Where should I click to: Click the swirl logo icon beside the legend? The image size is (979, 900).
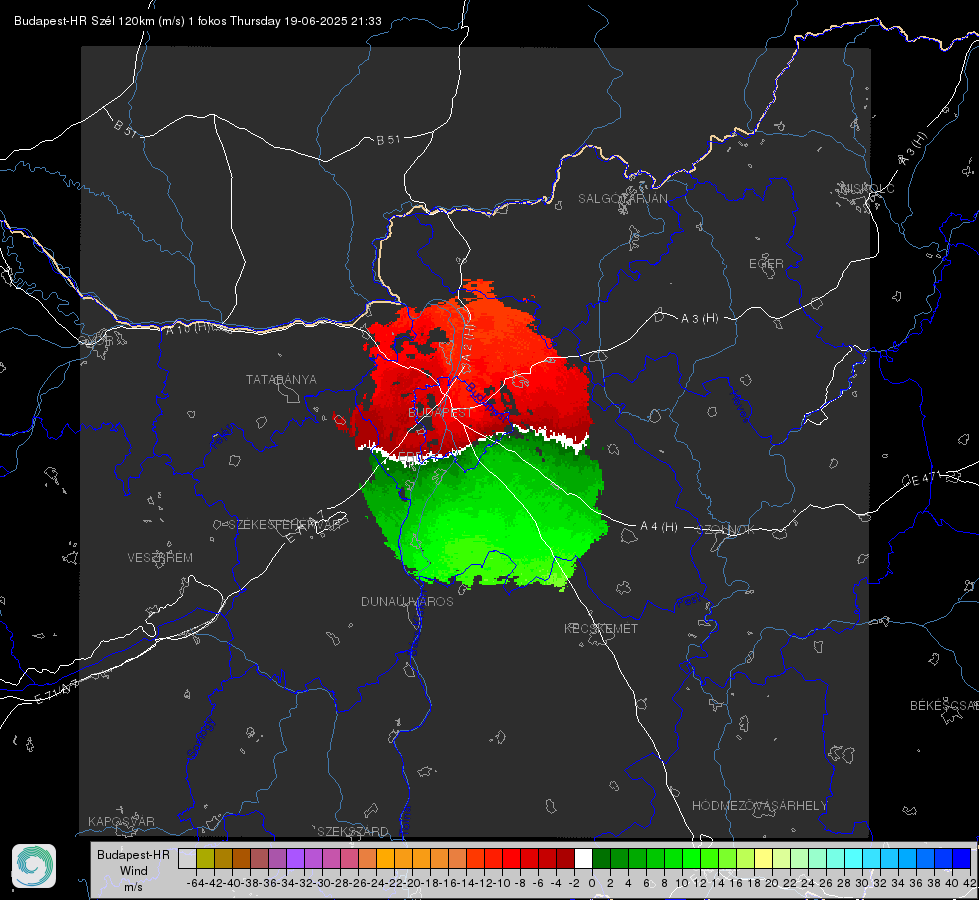(34, 866)
